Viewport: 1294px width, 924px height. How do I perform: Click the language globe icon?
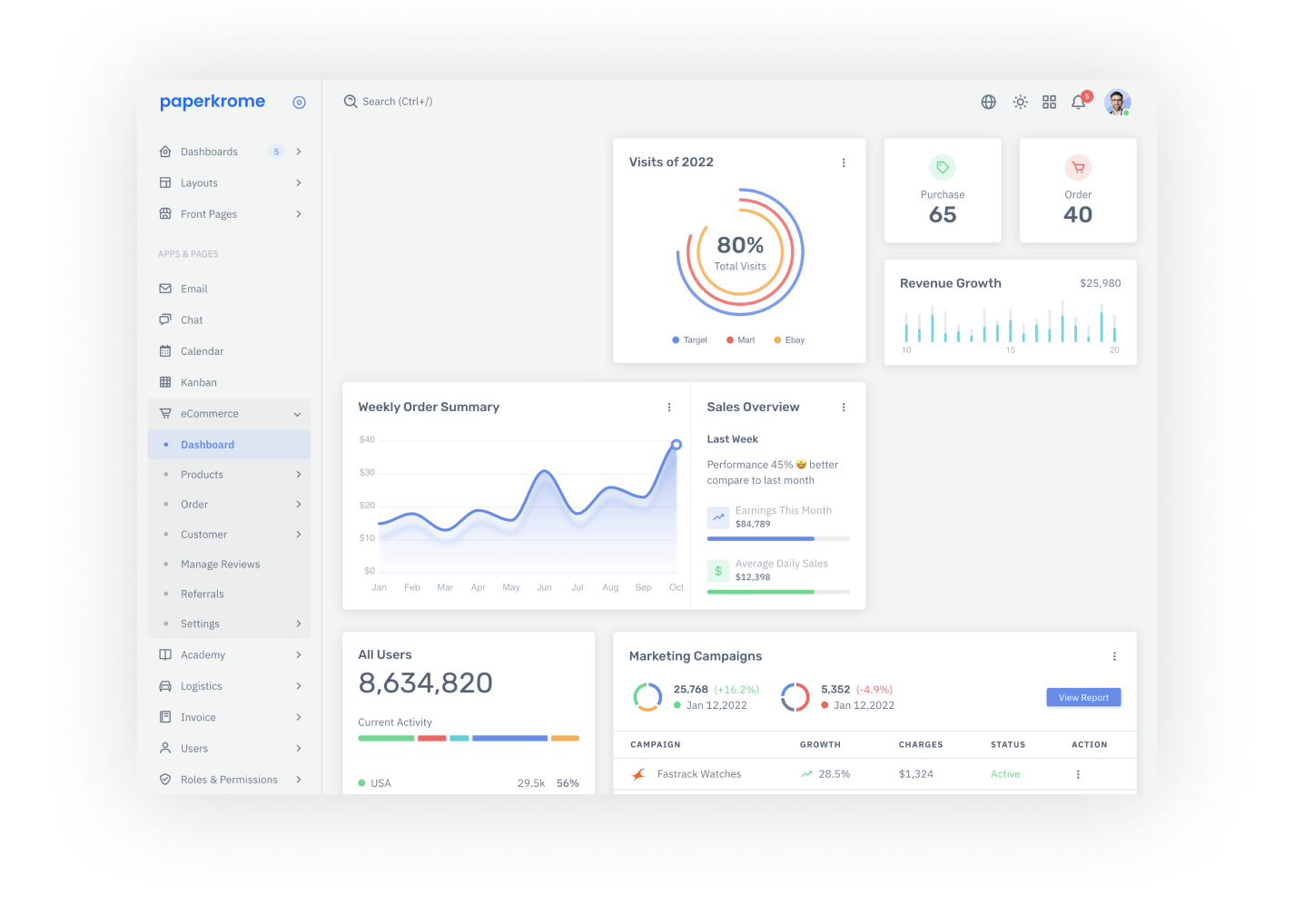pyautogui.click(x=988, y=102)
